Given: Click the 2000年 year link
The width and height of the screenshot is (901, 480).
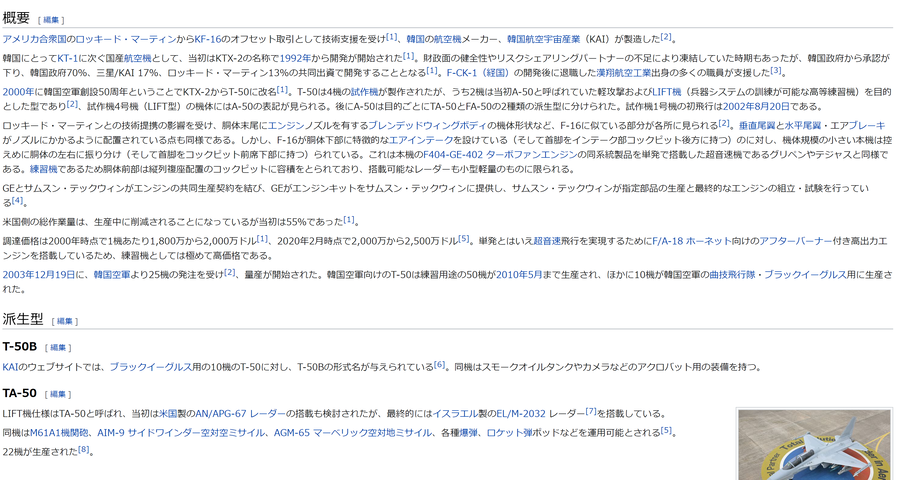Looking at the screenshot, I should [18, 92].
